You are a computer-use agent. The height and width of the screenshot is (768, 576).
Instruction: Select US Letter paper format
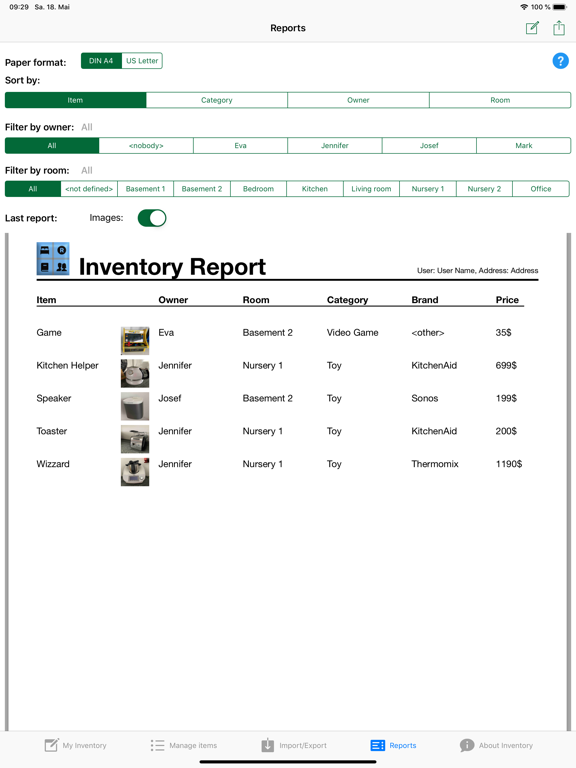click(142, 61)
